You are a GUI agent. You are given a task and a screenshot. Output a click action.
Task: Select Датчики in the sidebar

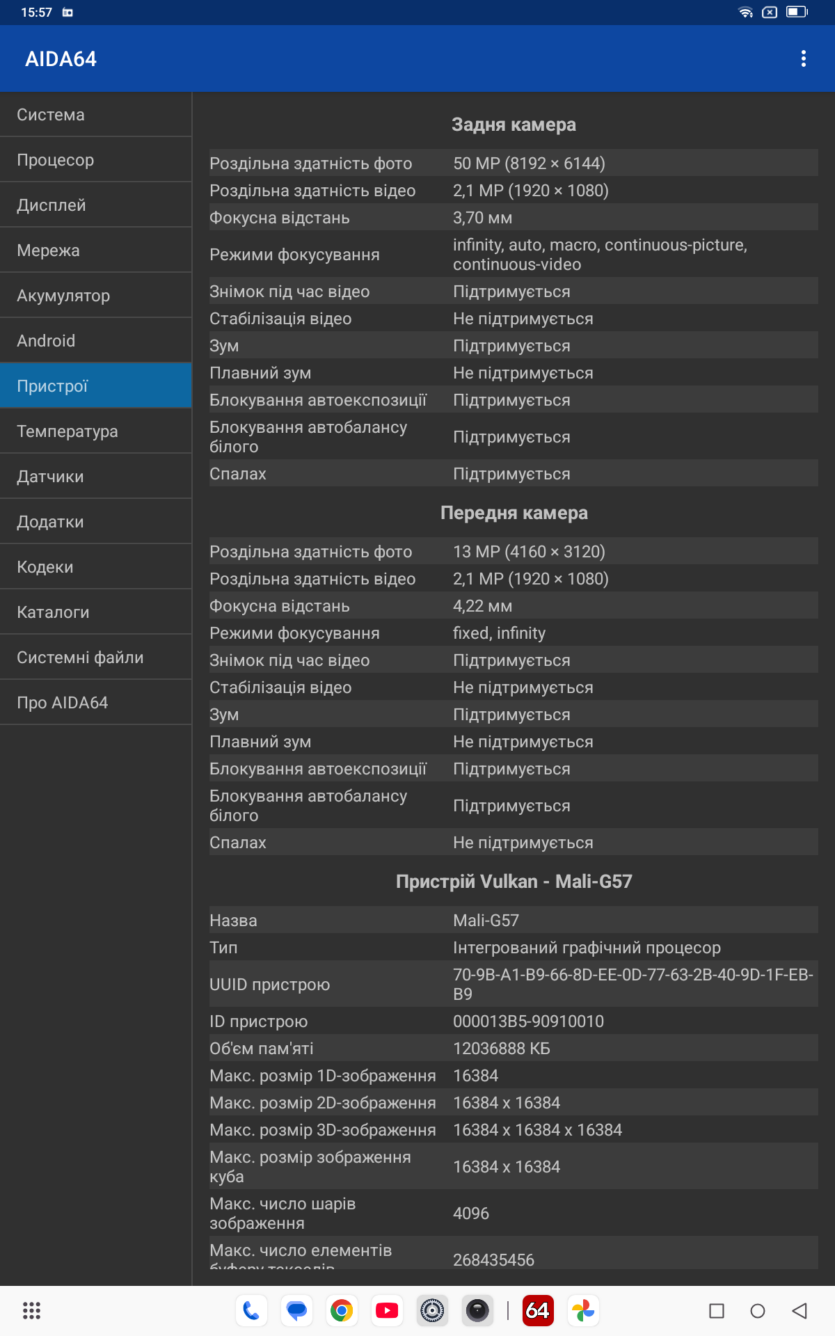[x=96, y=477]
